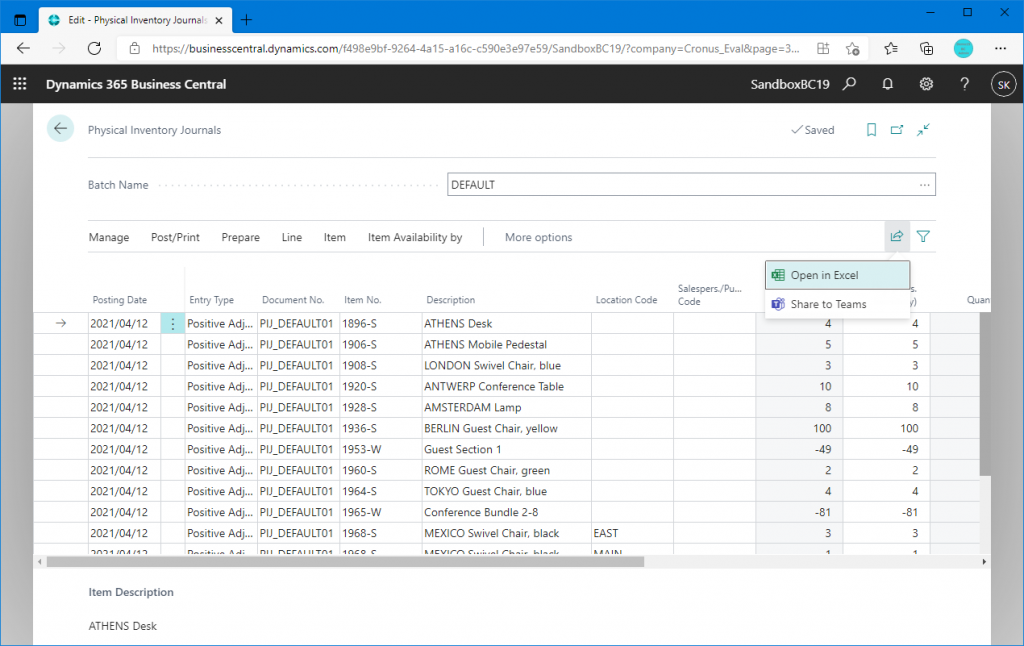The height and width of the screenshot is (646, 1024).
Task: Click the Teams icon in share menu
Action: 778,304
